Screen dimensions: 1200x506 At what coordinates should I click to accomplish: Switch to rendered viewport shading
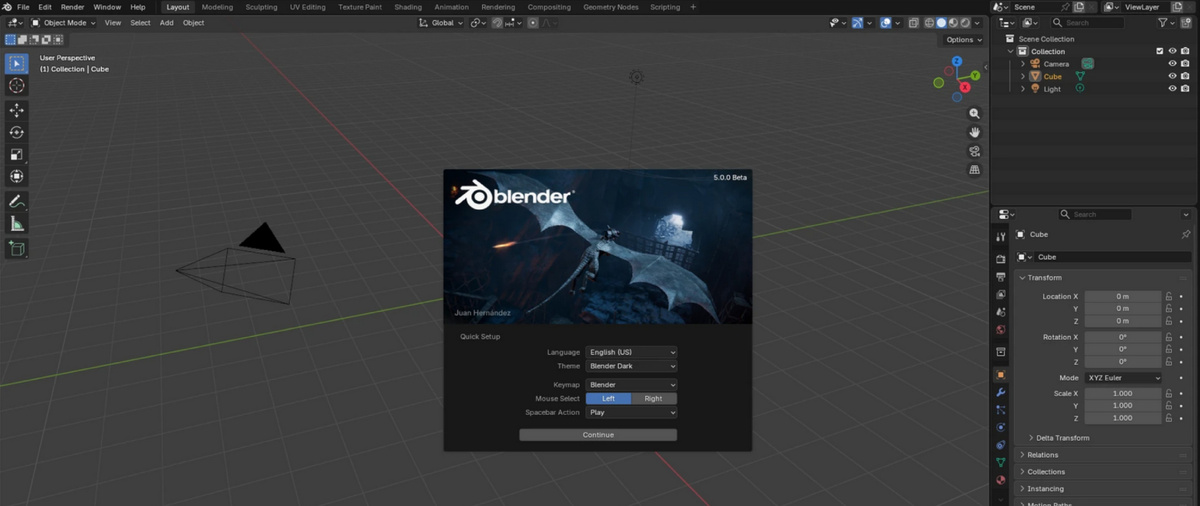click(x=965, y=22)
